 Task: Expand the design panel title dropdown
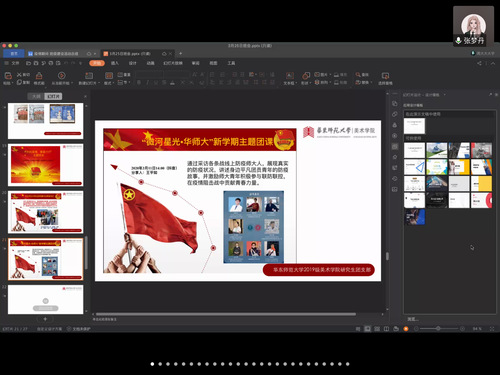click(444, 95)
